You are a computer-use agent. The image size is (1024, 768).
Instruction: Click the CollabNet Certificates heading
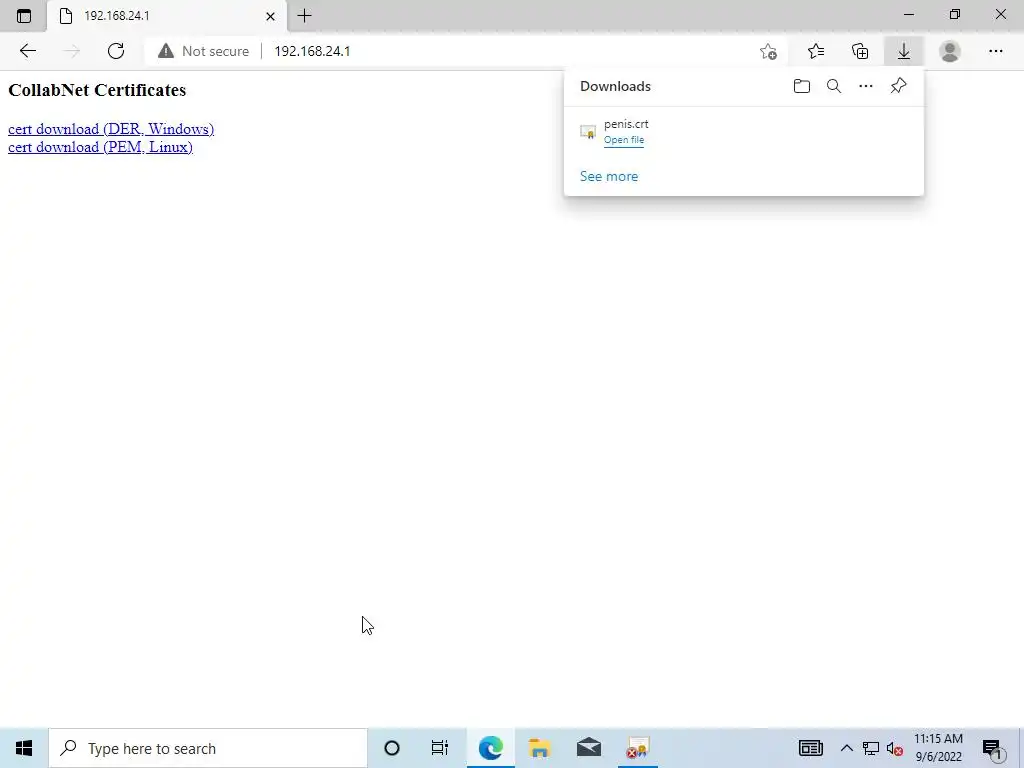tap(97, 90)
